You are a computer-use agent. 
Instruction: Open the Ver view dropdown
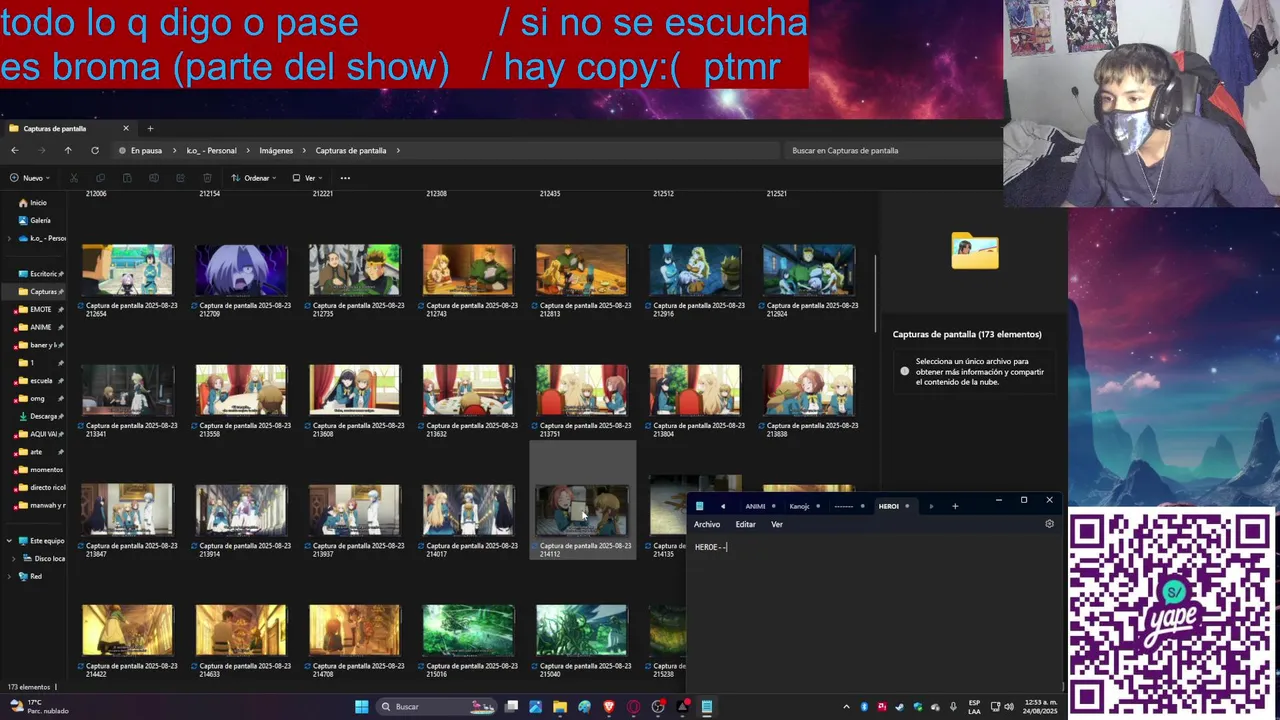[307, 178]
